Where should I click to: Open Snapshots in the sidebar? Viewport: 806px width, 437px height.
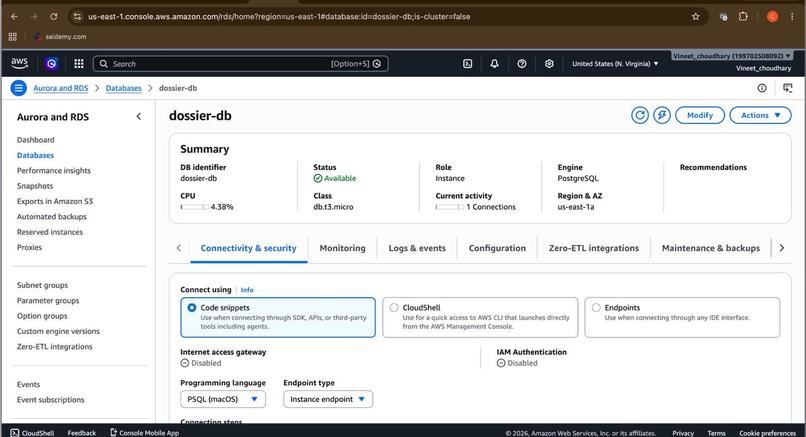[35, 186]
